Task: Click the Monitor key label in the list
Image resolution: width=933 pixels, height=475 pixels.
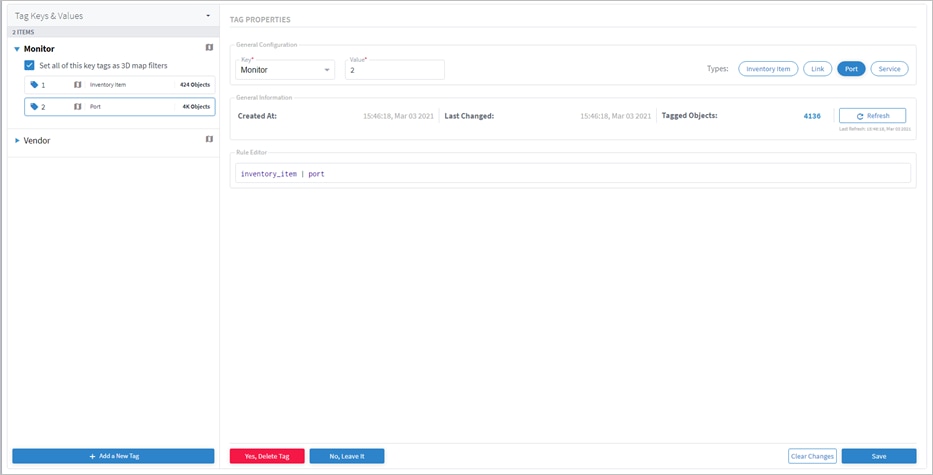Action: point(39,49)
